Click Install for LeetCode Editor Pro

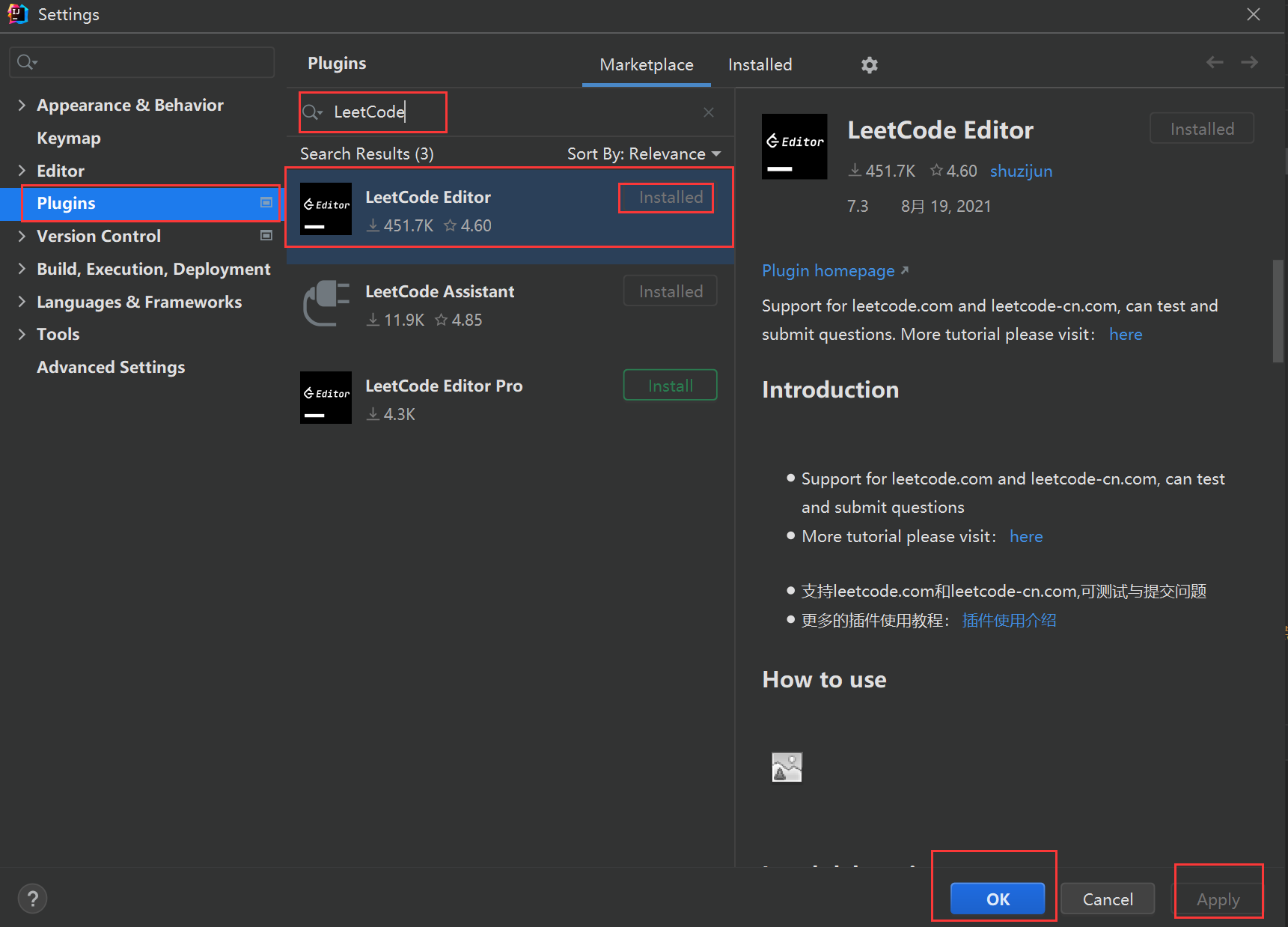tap(670, 385)
